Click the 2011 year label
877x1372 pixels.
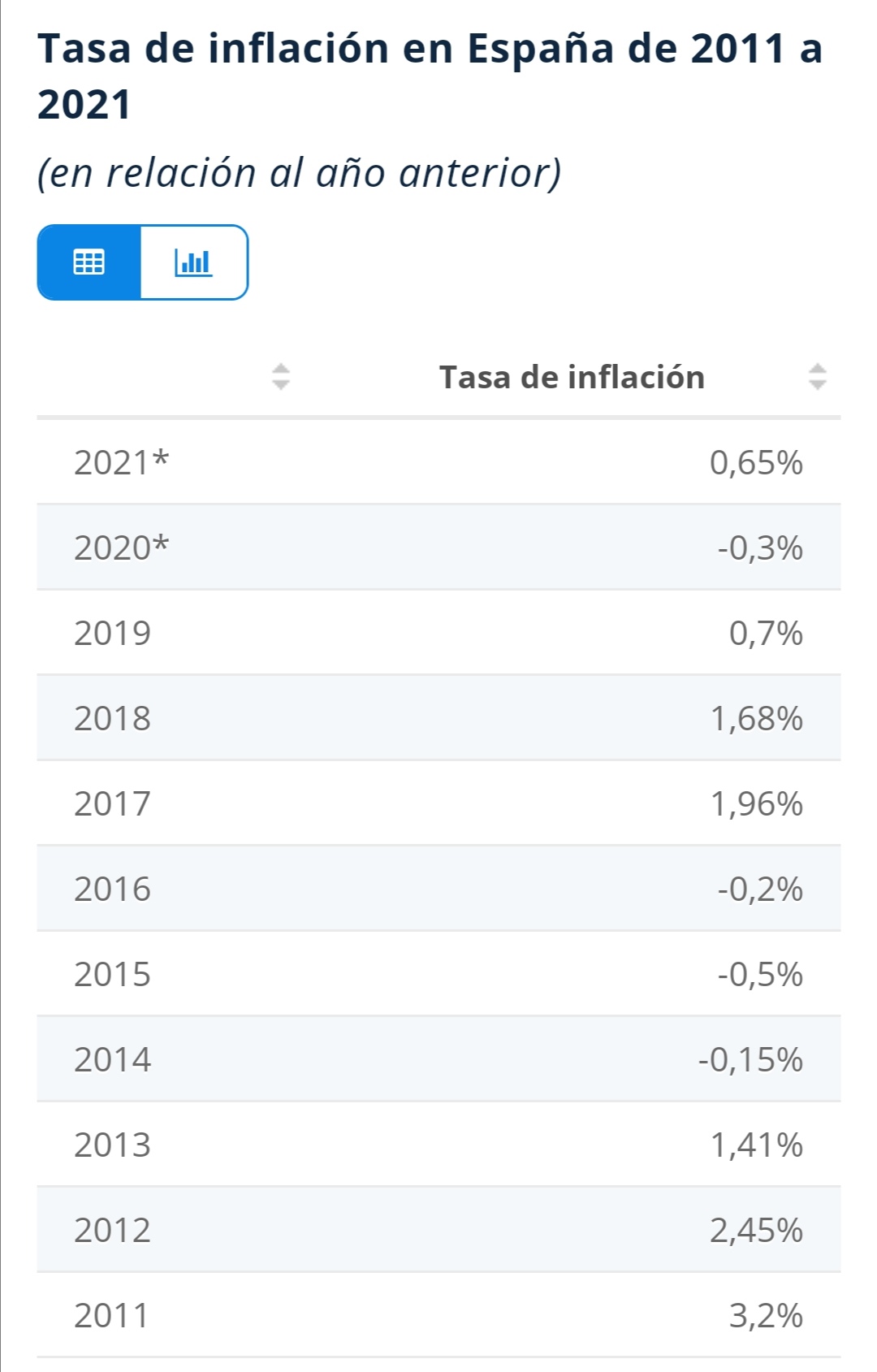coord(112,1315)
